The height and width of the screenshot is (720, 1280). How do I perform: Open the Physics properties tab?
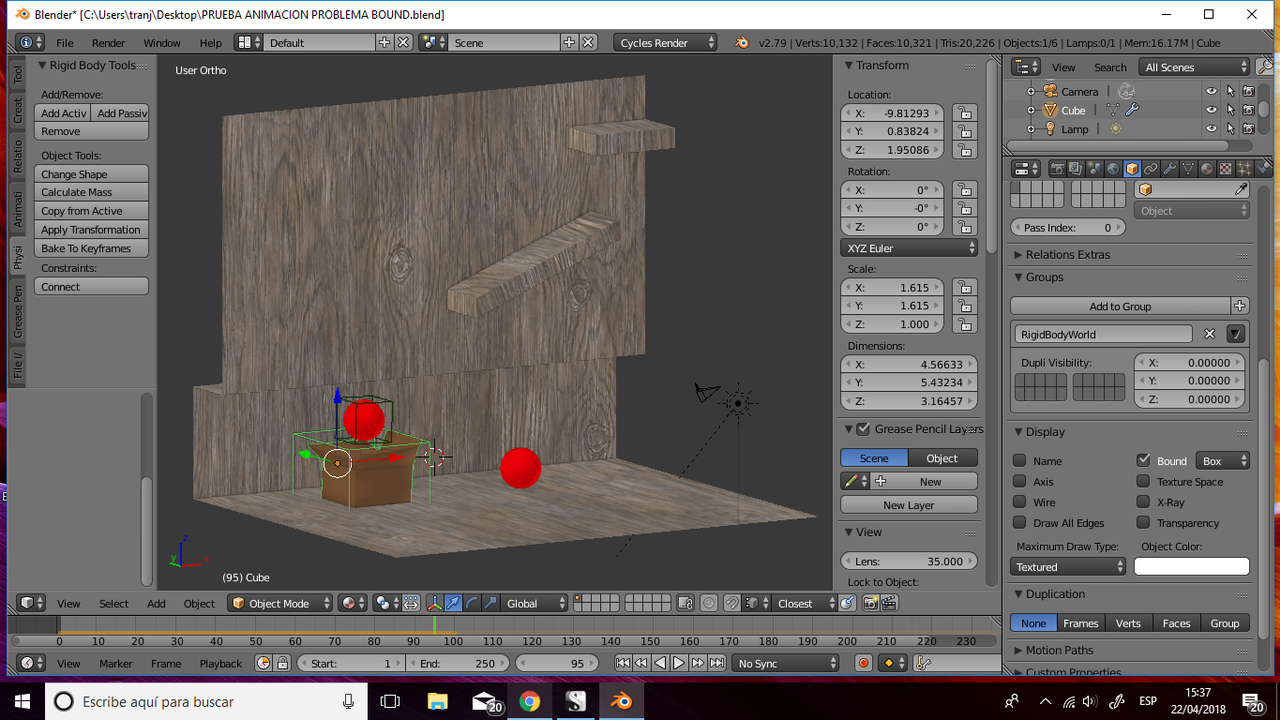tap(1262, 168)
